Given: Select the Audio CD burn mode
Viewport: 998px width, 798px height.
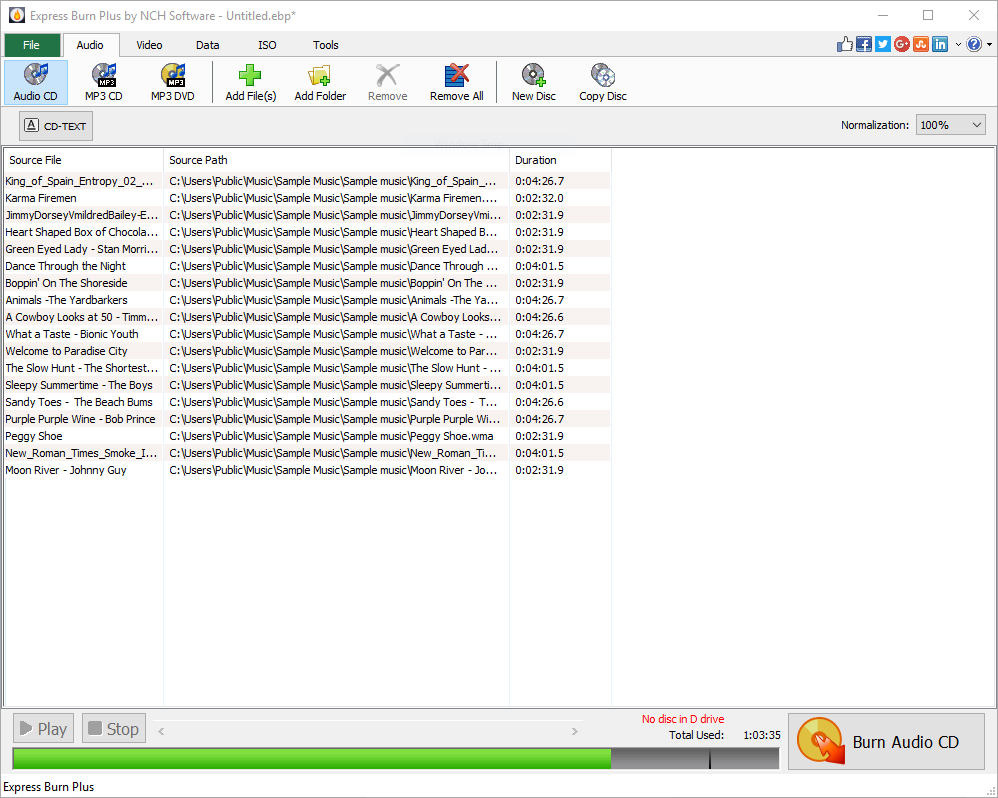Looking at the screenshot, I should [36, 81].
